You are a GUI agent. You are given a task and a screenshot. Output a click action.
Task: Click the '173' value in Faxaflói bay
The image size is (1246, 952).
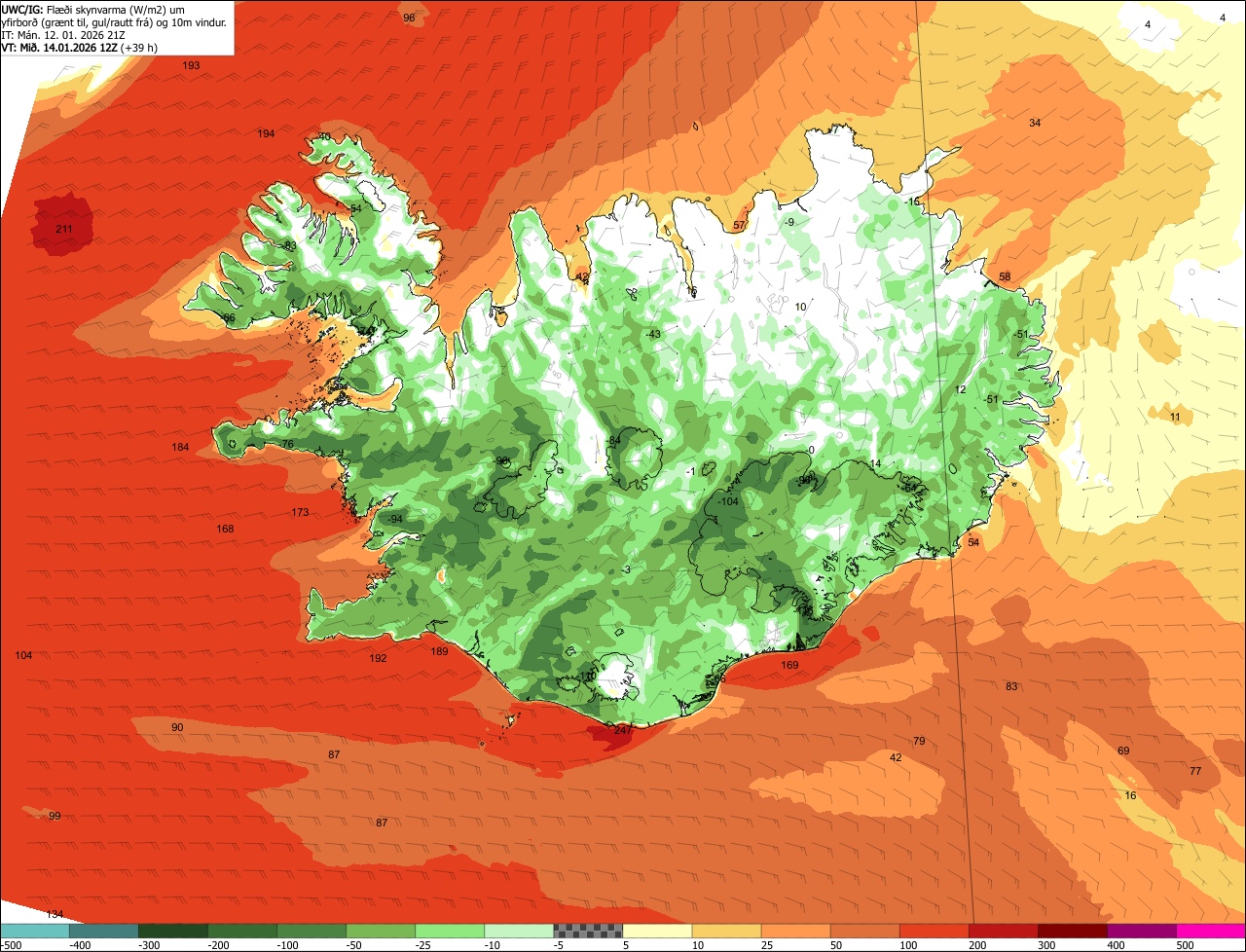pos(300,512)
